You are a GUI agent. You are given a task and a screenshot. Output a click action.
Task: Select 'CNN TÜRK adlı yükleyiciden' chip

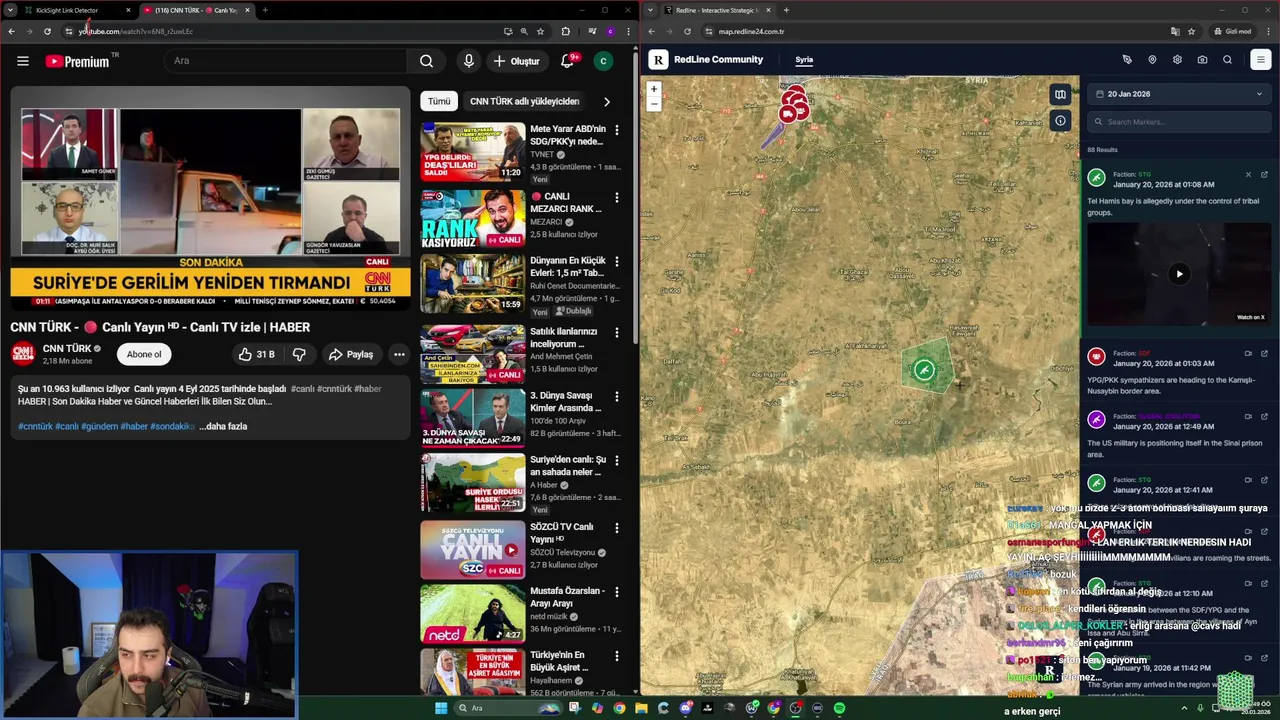coord(524,101)
